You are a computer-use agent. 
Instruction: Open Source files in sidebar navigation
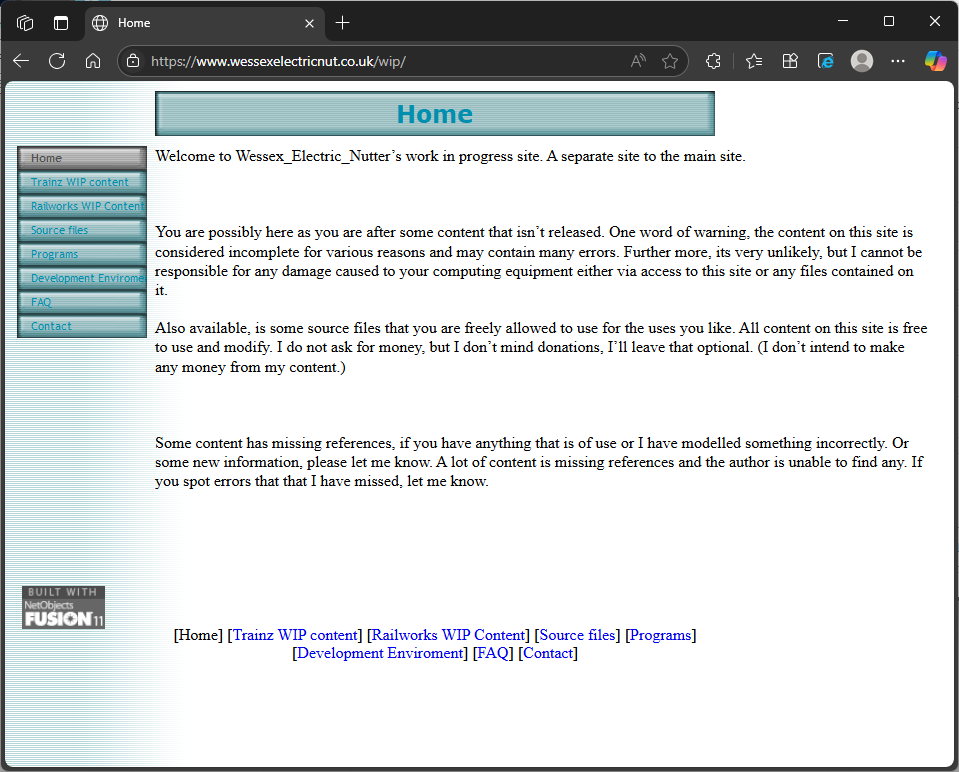click(82, 230)
